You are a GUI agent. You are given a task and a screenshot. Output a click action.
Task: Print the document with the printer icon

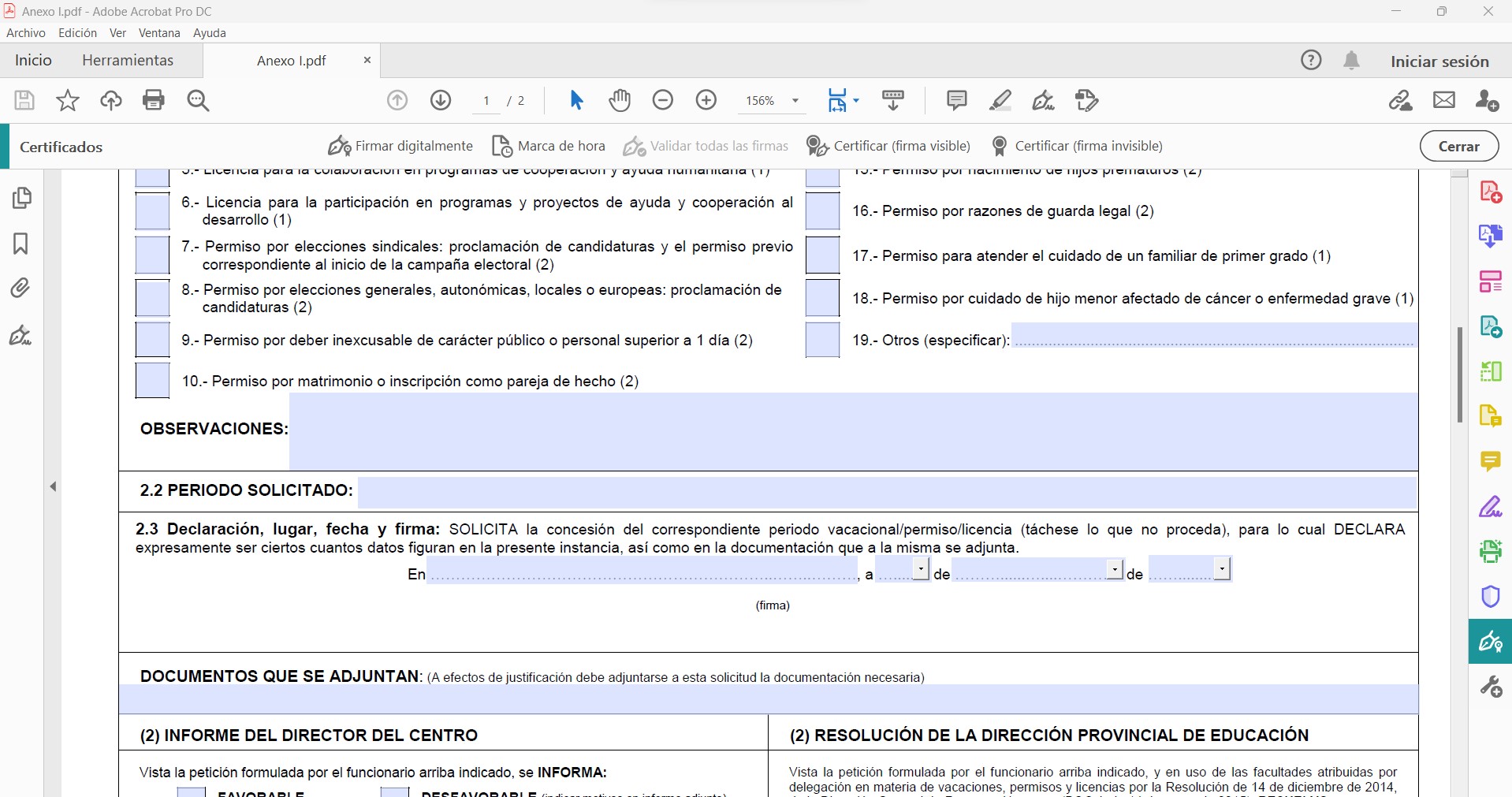[154, 100]
